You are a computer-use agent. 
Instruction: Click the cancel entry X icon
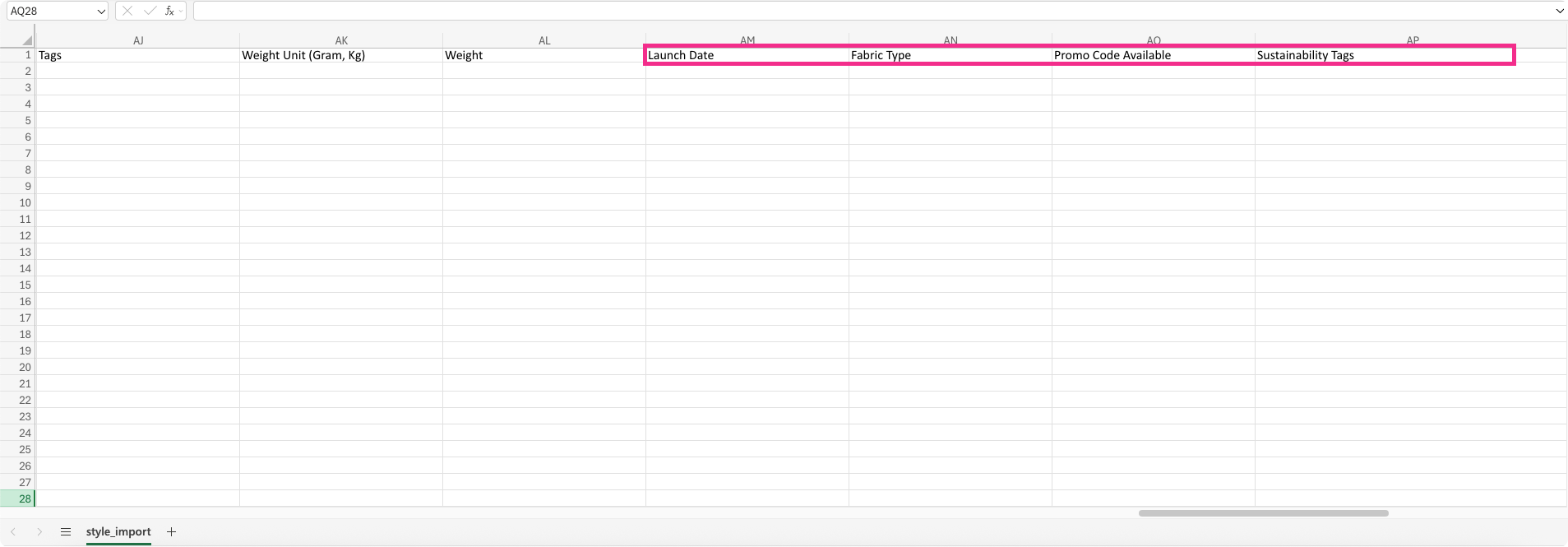pyautogui.click(x=127, y=11)
